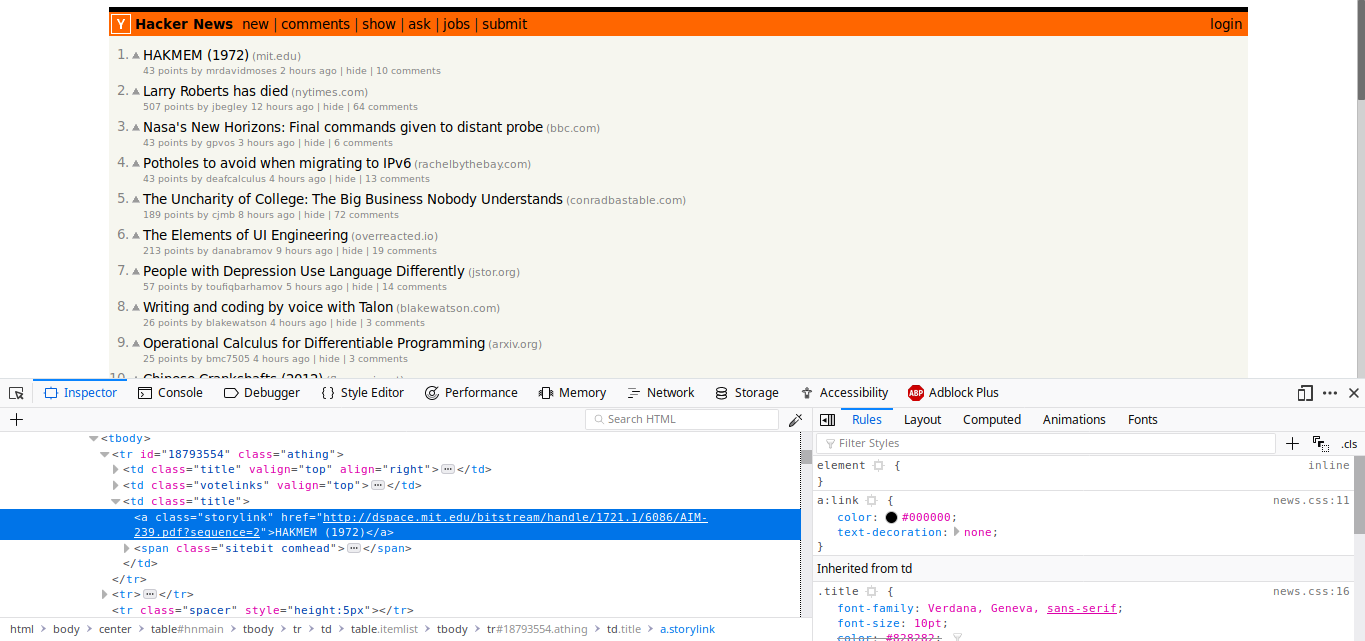Click selector highlighter icon next to element

(x=878, y=466)
